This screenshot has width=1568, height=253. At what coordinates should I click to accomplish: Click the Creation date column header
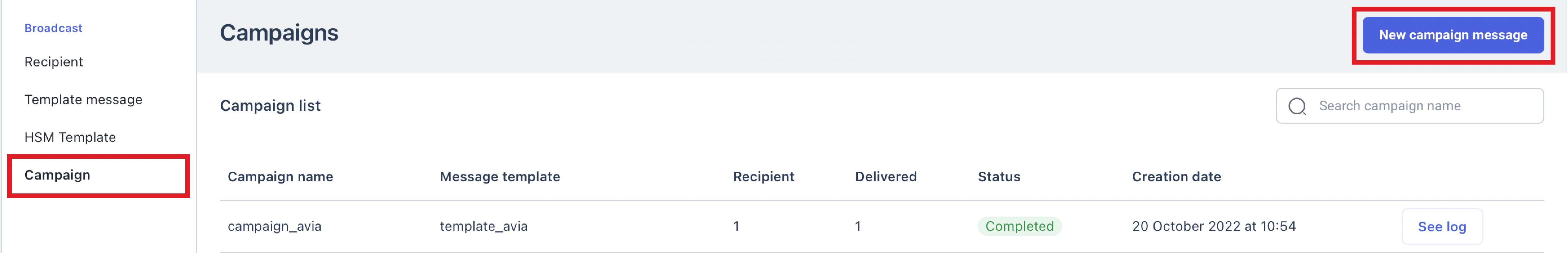(x=1176, y=177)
